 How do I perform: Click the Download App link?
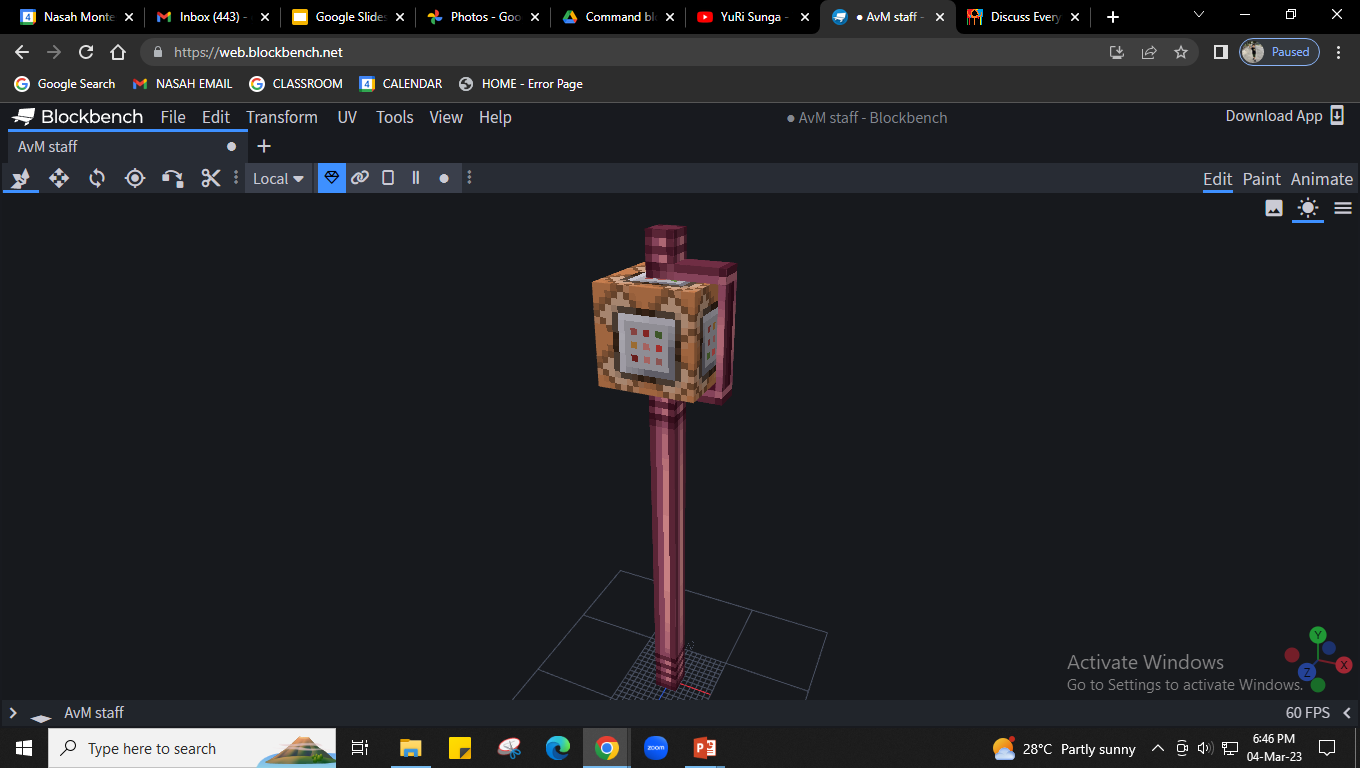1273,116
